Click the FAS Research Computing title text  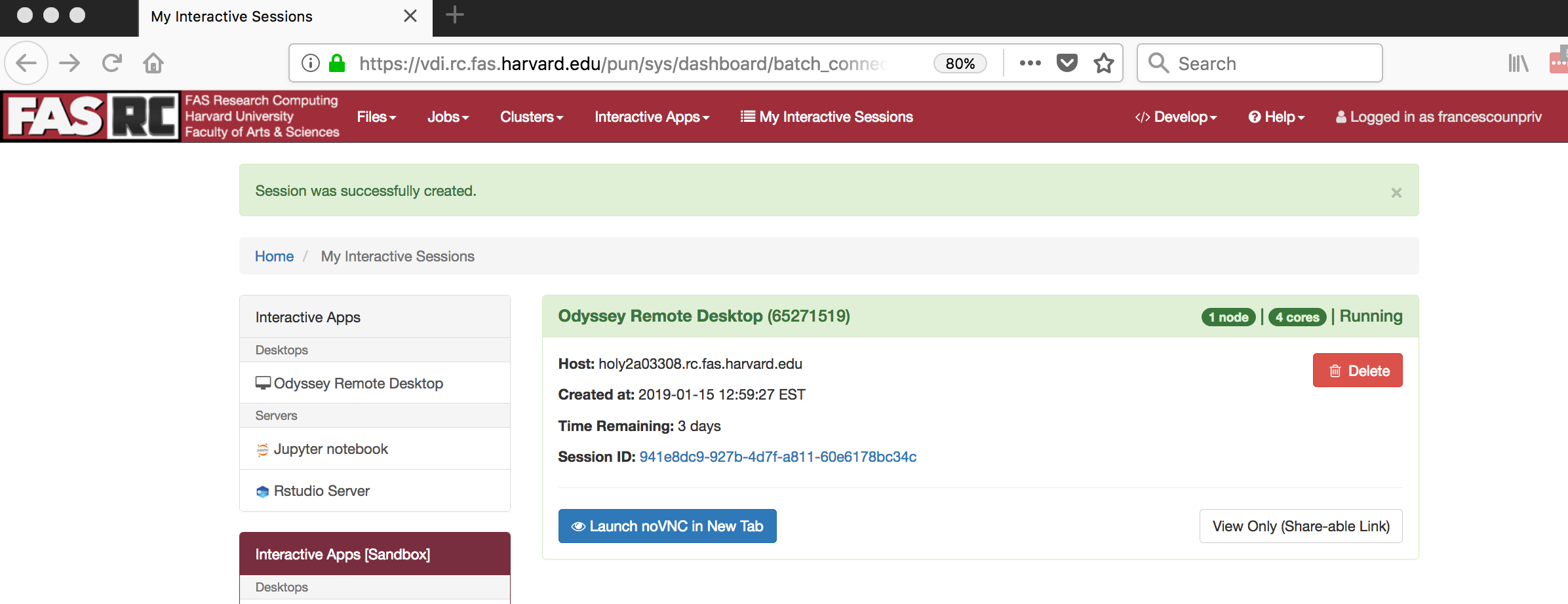[262, 100]
